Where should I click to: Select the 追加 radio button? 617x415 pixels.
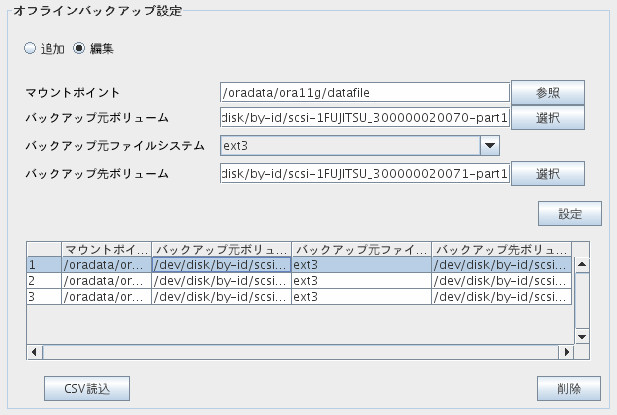click(x=30, y=48)
